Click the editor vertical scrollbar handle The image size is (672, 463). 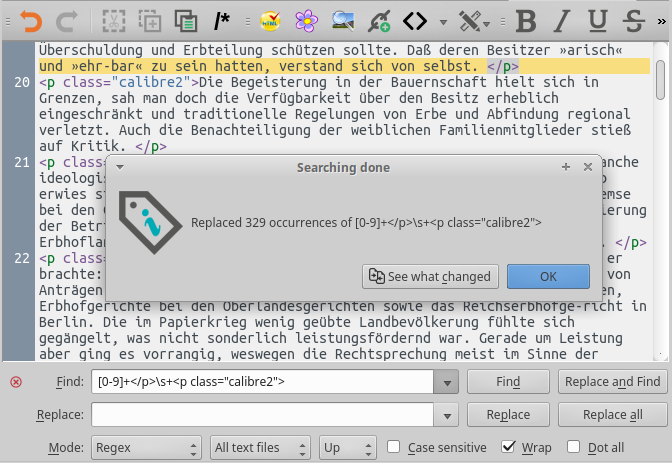660,80
